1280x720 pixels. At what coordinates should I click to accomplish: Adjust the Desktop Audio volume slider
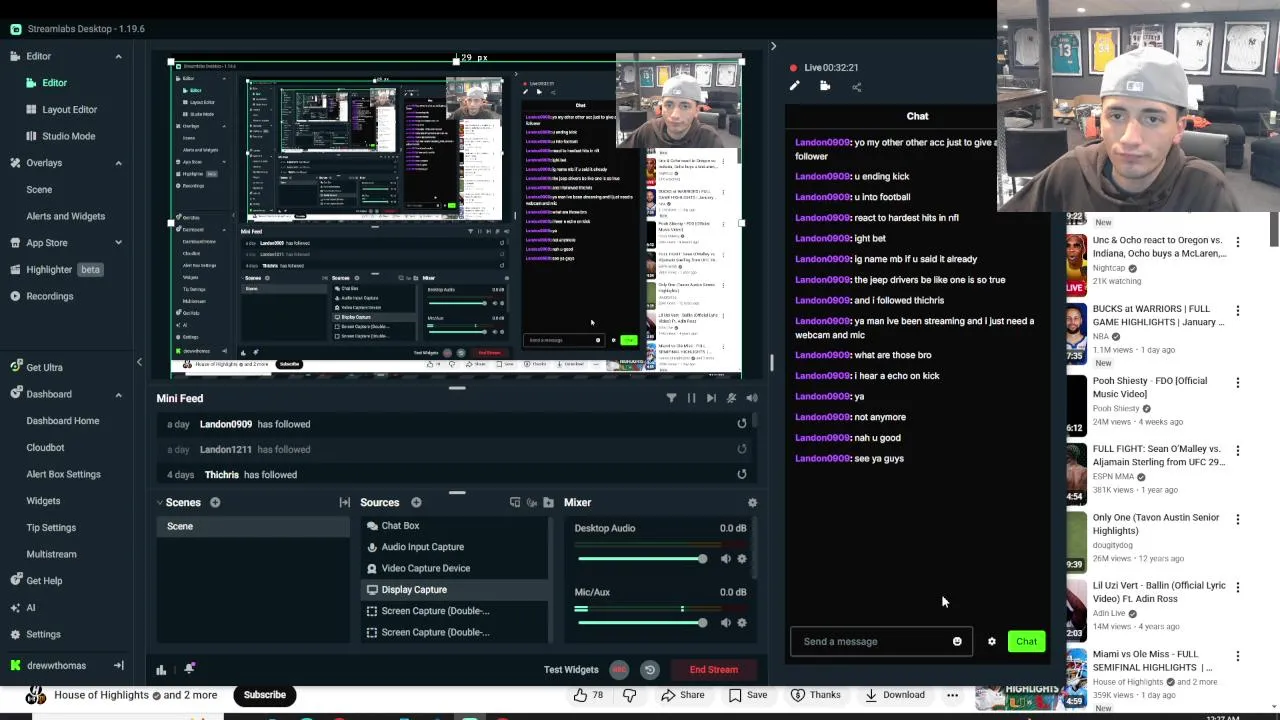[x=641, y=559]
